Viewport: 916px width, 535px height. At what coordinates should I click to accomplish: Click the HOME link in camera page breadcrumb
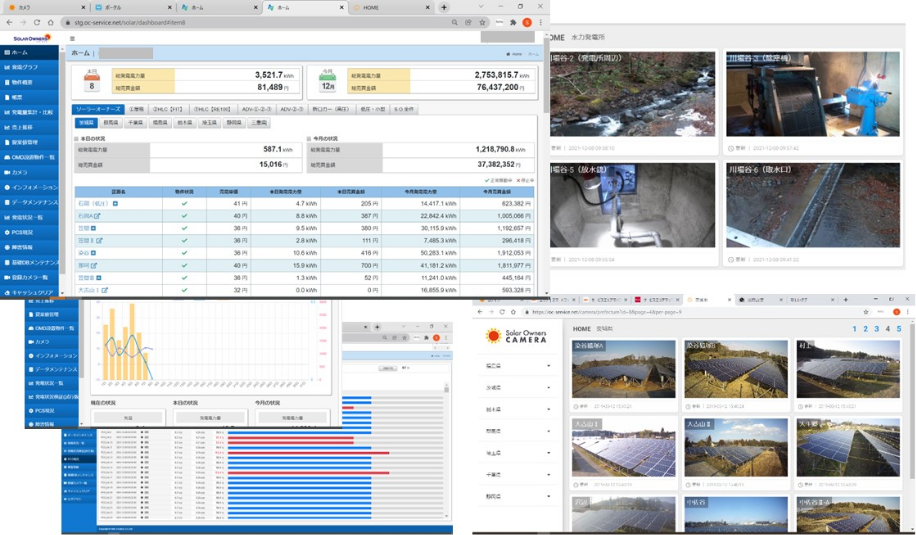pos(581,329)
